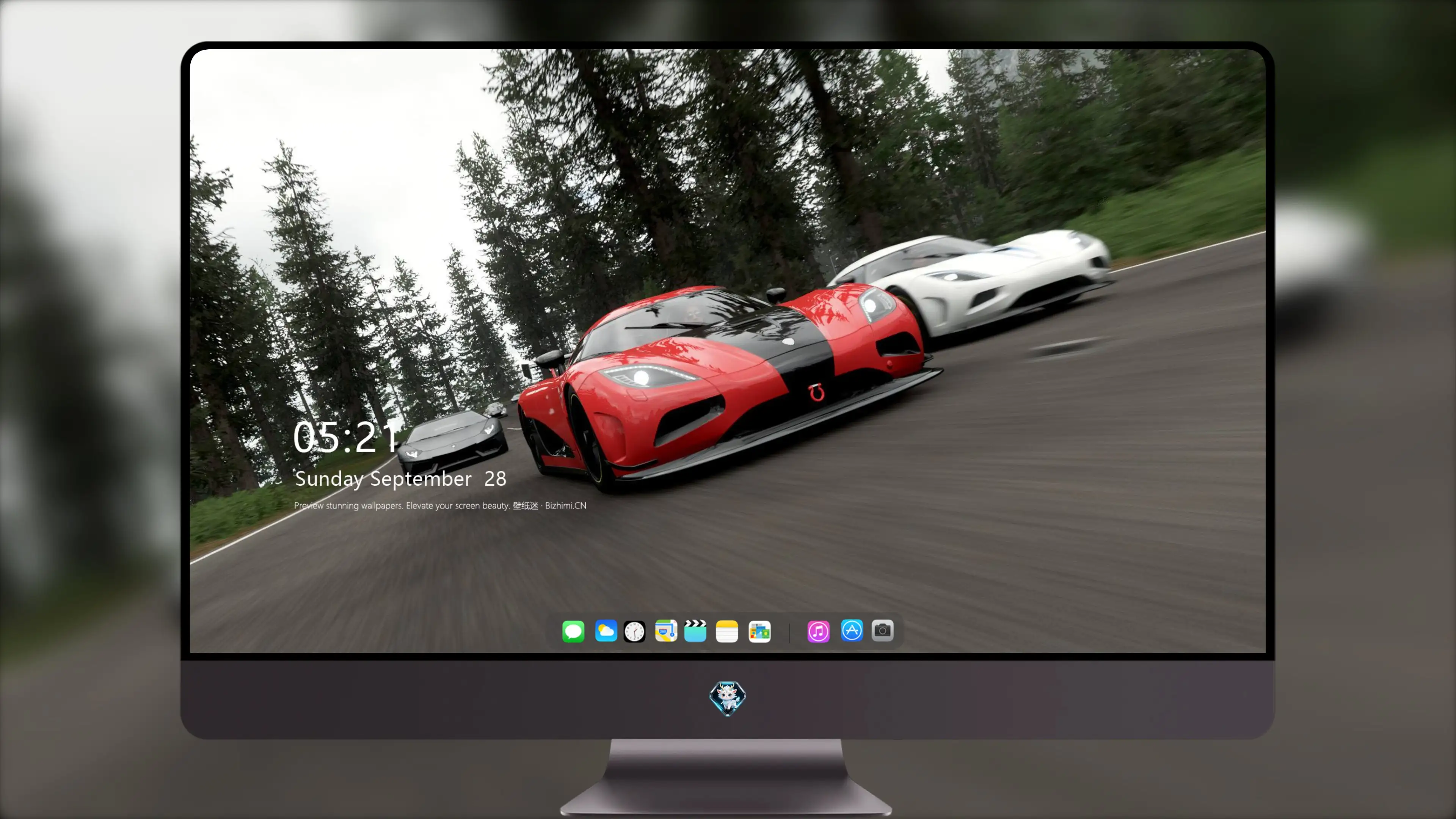Open the blue App Store icon
This screenshot has width=1456, height=819.
[852, 631]
